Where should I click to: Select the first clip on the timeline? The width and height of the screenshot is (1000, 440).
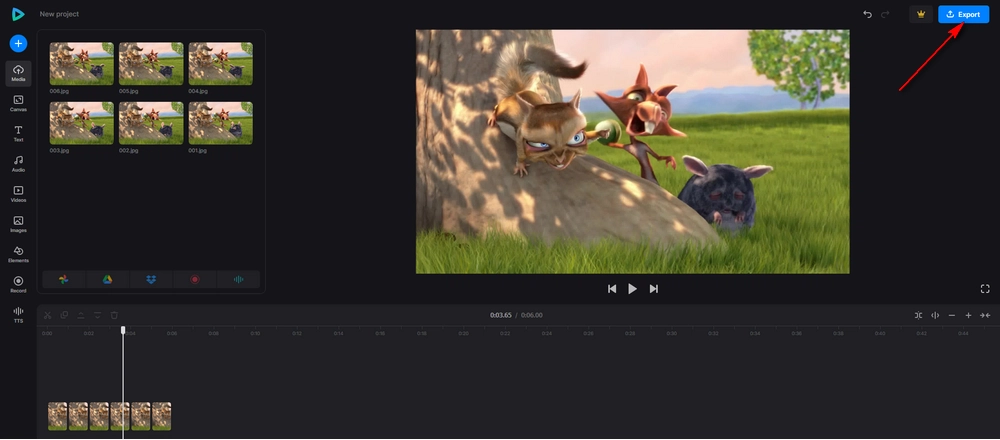(57, 416)
